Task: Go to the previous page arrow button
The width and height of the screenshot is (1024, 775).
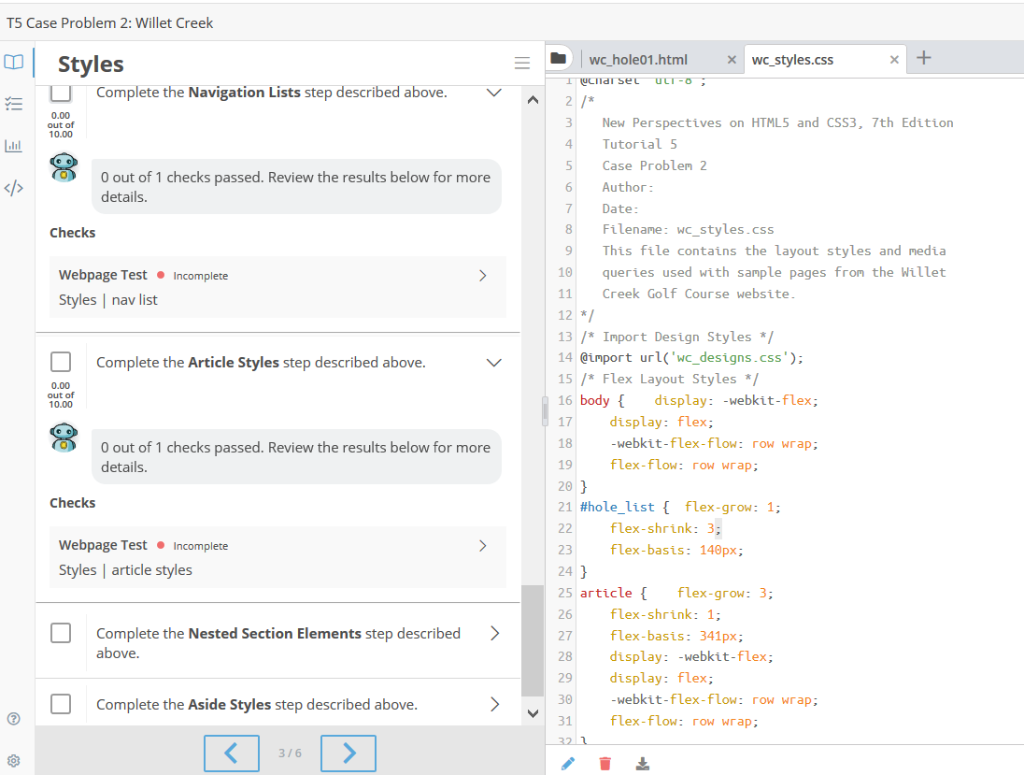Action: click(231, 753)
